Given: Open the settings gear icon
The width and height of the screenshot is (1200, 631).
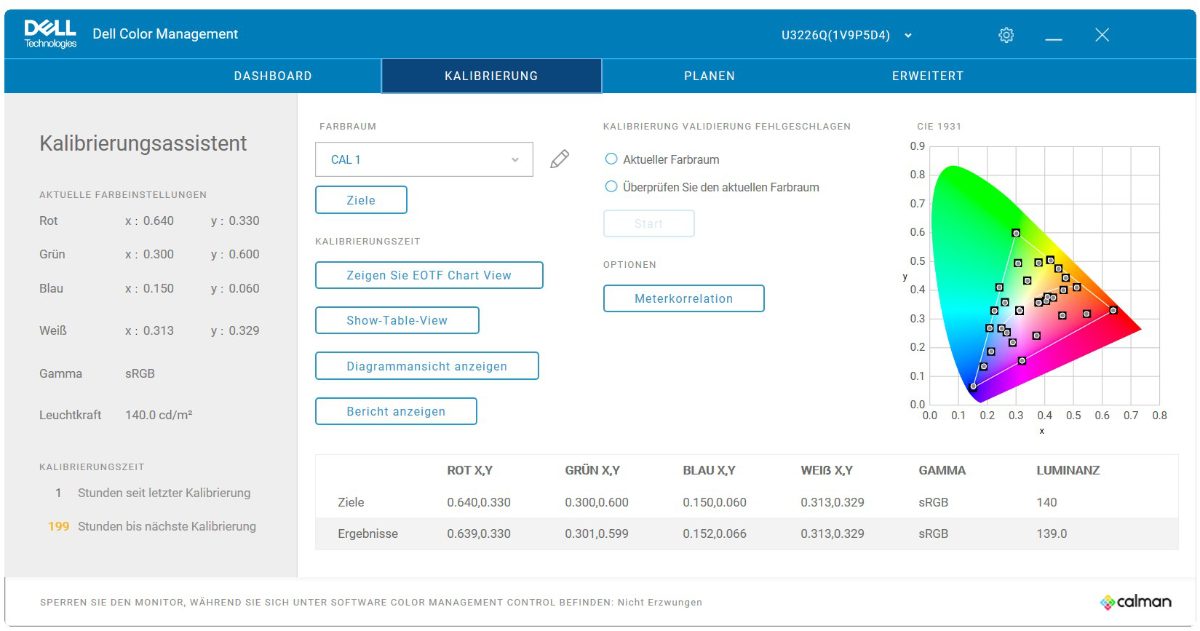Looking at the screenshot, I should coord(1006,35).
